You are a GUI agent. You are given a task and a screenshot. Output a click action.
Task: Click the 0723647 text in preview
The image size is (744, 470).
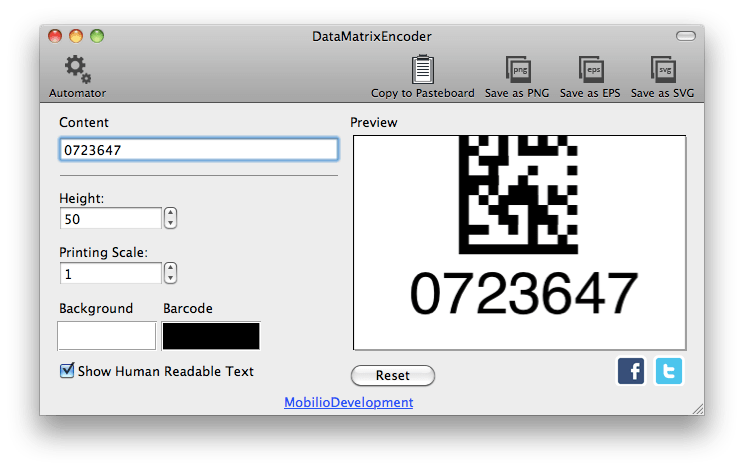tap(524, 294)
